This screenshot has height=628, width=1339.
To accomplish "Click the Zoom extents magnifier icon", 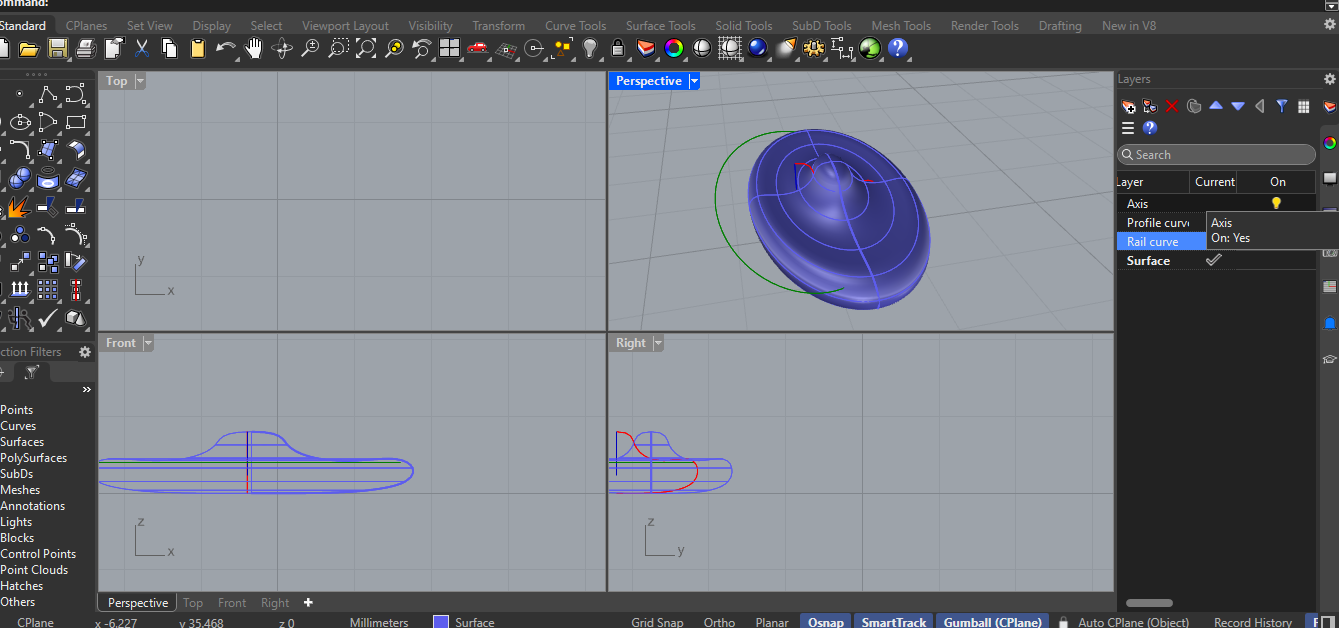I will (x=365, y=48).
